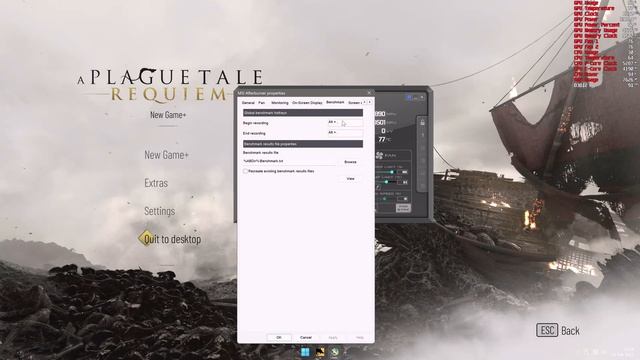The width and height of the screenshot is (640, 360).
Task: Click the left tab-scroll arrow
Action: point(364,102)
